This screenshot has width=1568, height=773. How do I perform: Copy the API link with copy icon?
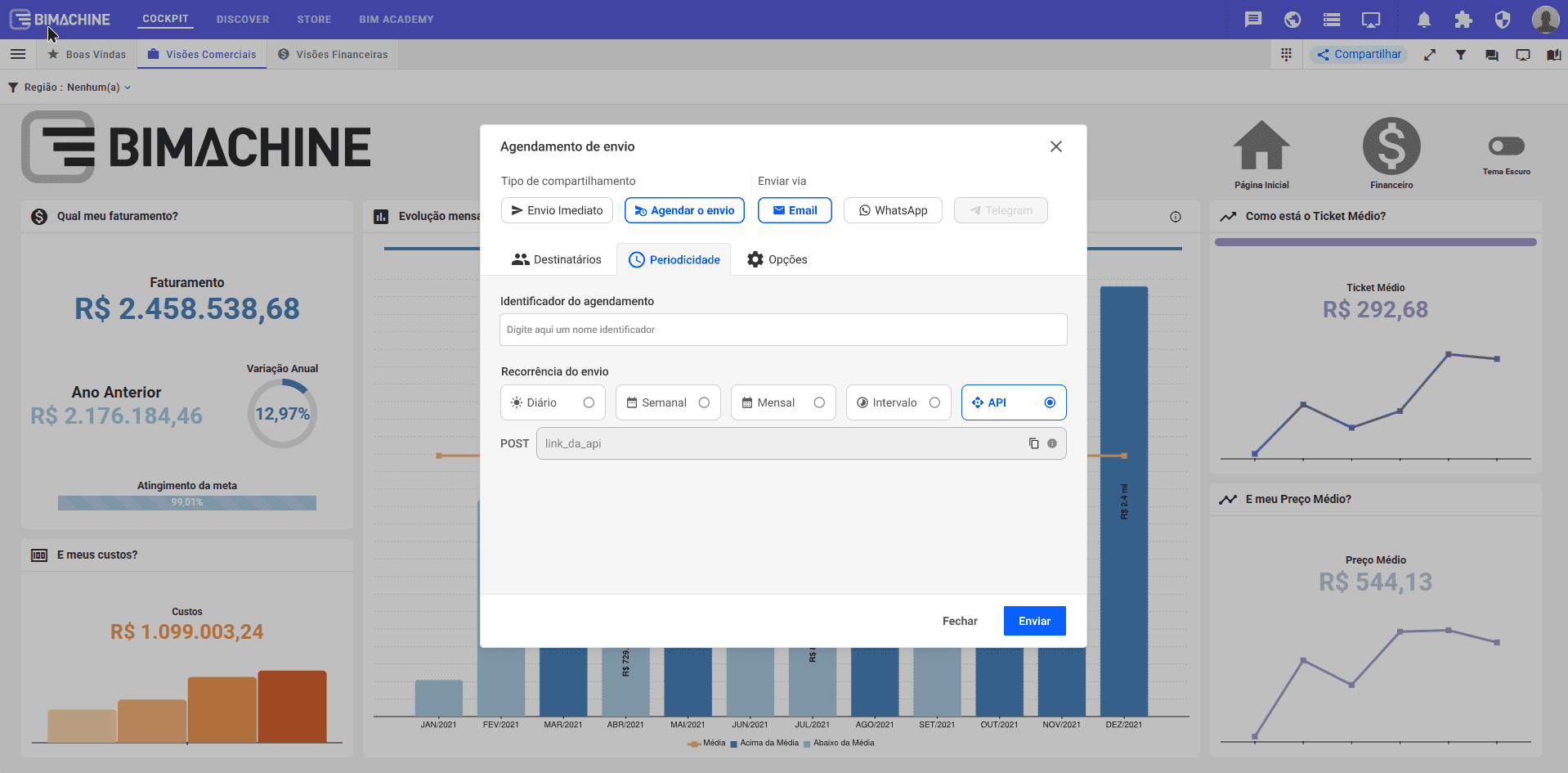pyautogui.click(x=1034, y=443)
